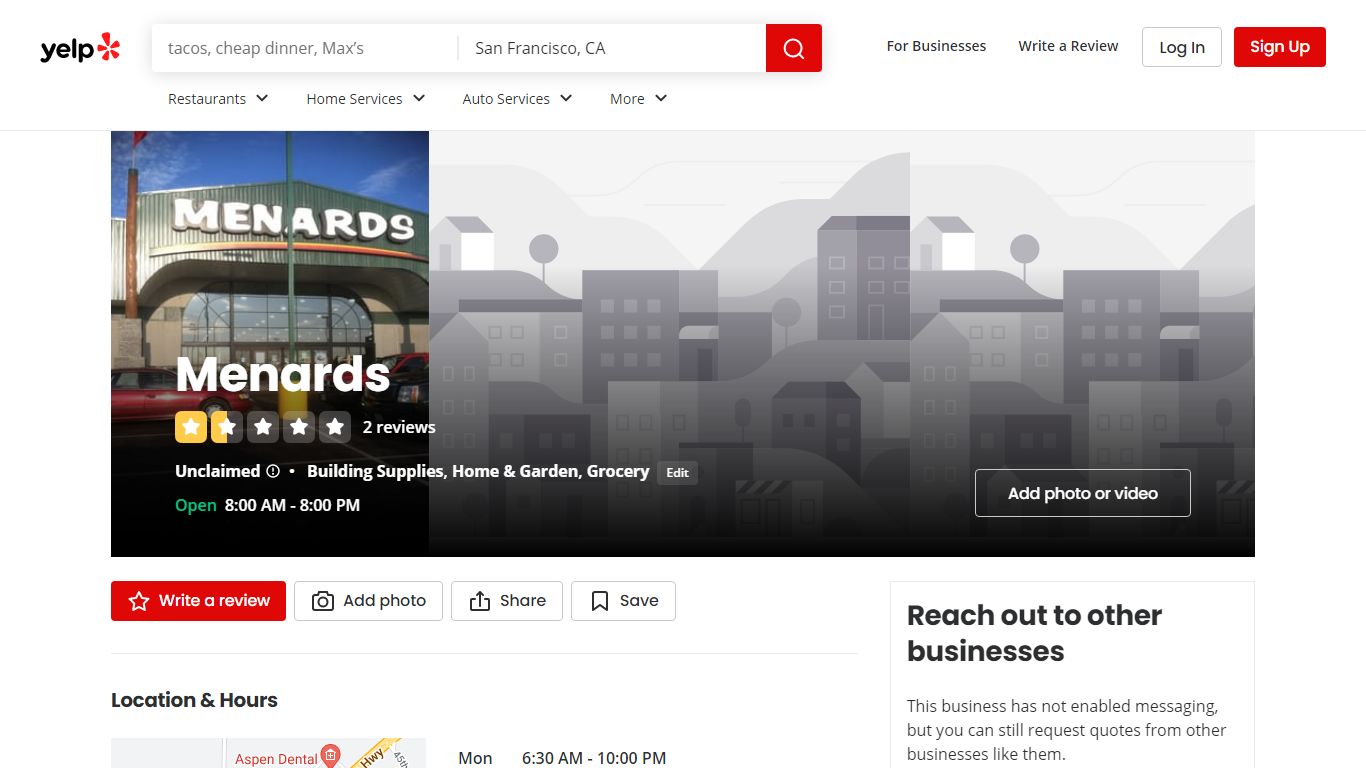1366x768 pixels.
Task: Click the 8:00 AM - 8:00 PM hours text
Action: point(292,505)
